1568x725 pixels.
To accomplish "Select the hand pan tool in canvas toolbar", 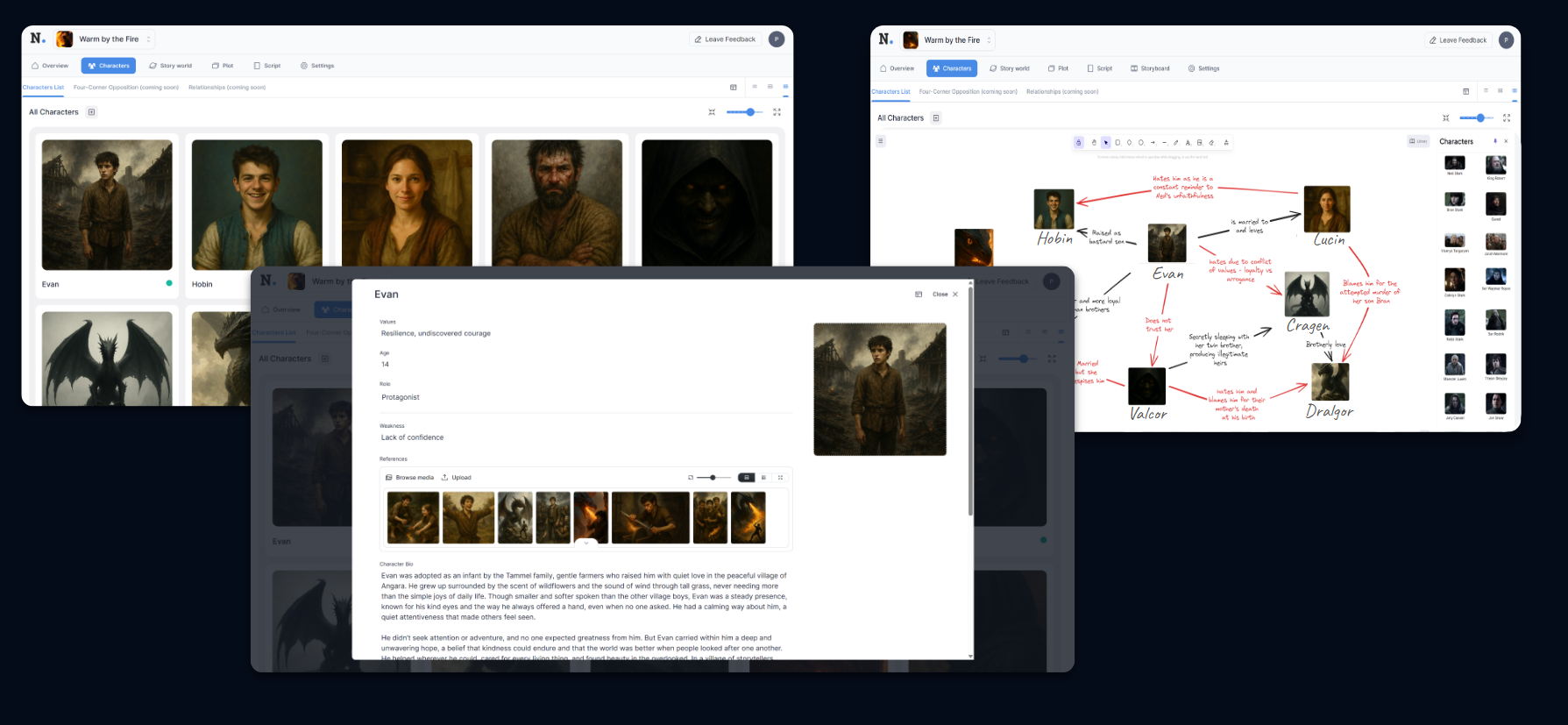I will 1093,142.
